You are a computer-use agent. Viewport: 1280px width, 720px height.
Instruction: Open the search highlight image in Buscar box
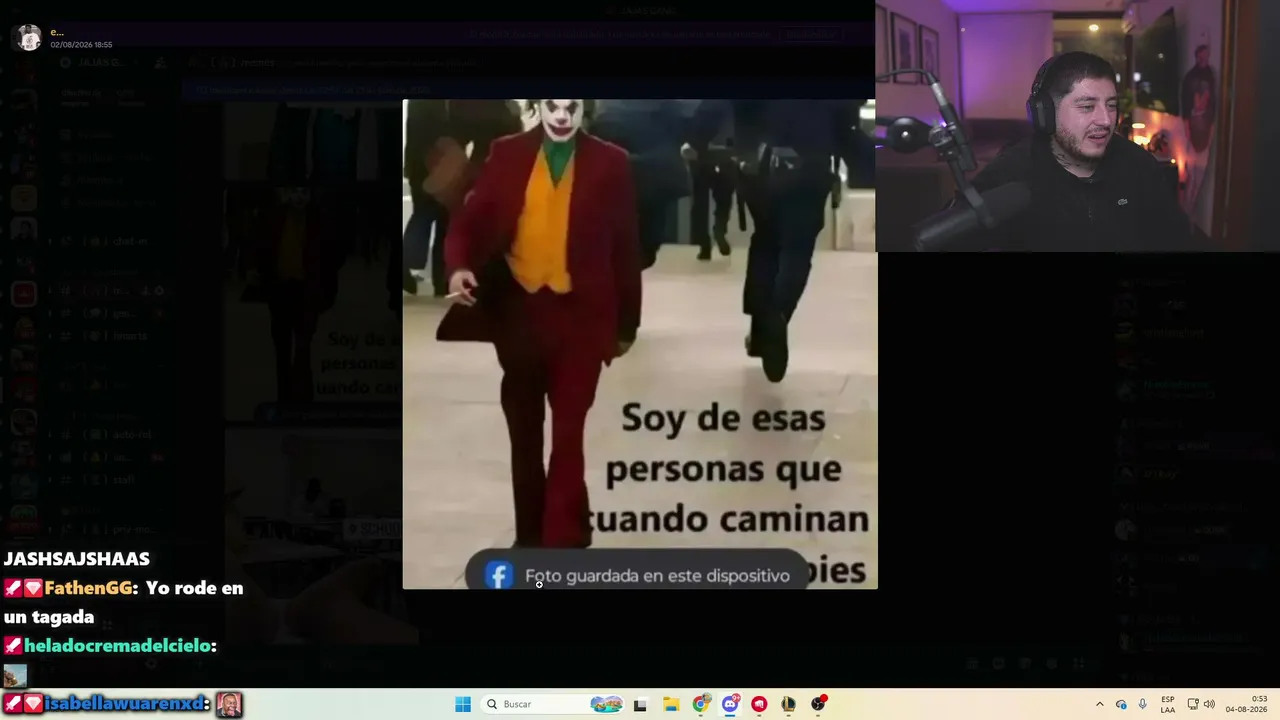606,704
